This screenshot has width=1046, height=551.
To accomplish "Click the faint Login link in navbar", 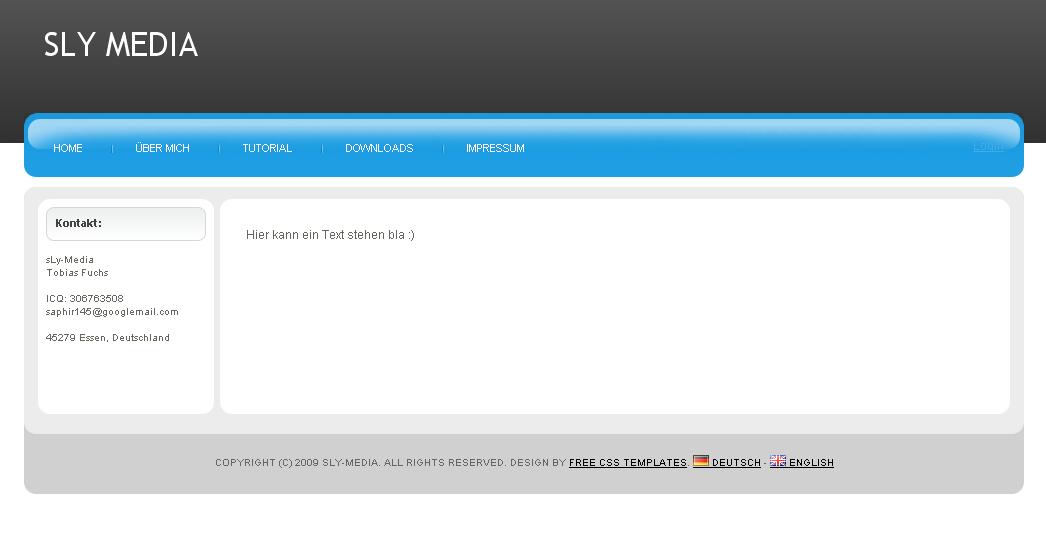I will click(988, 147).
